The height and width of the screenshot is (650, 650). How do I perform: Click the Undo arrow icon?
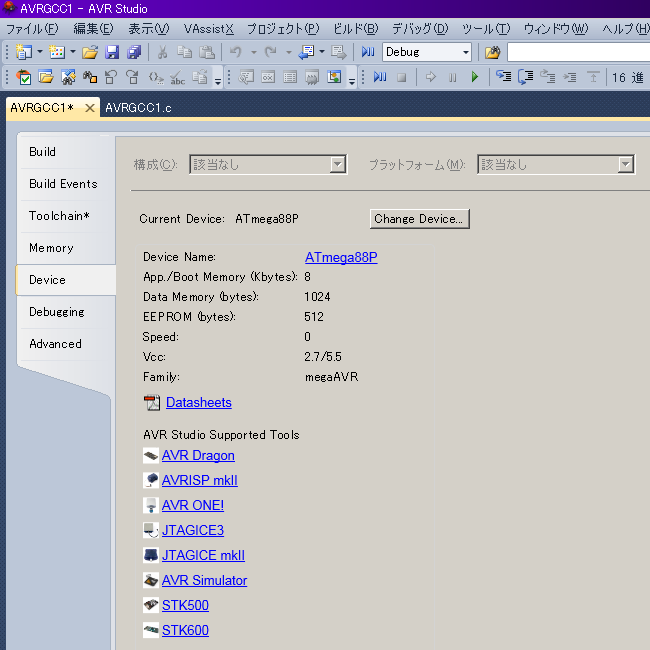tap(235, 52)
